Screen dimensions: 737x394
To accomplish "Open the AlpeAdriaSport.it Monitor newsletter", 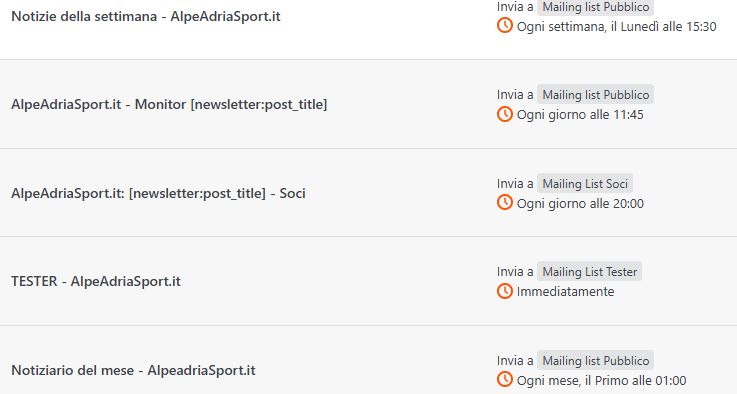I will (169, 104).
